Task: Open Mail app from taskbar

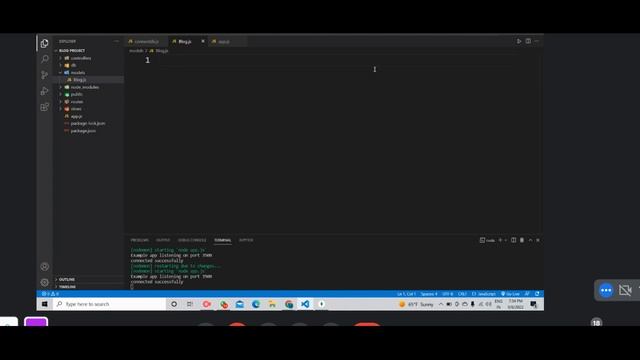Action: (240, 304)
